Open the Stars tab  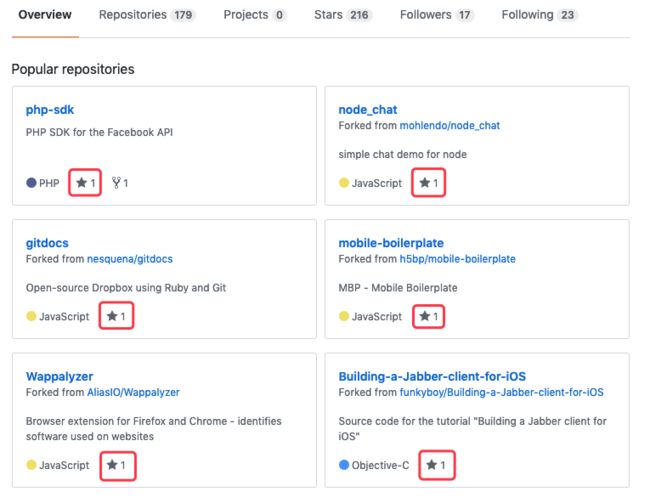coord(342,15)
